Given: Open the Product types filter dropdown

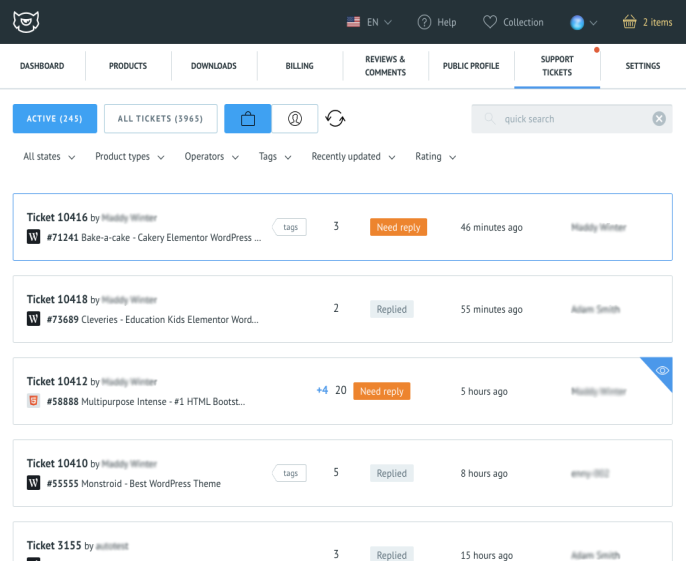Looking at the screenshot, I should point(129,157).
